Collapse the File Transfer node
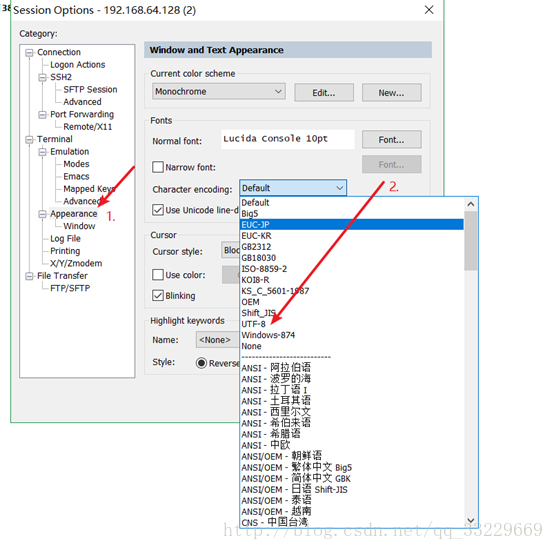The width and height of the screenshot is (554, 550). click(x=29, y=276)
